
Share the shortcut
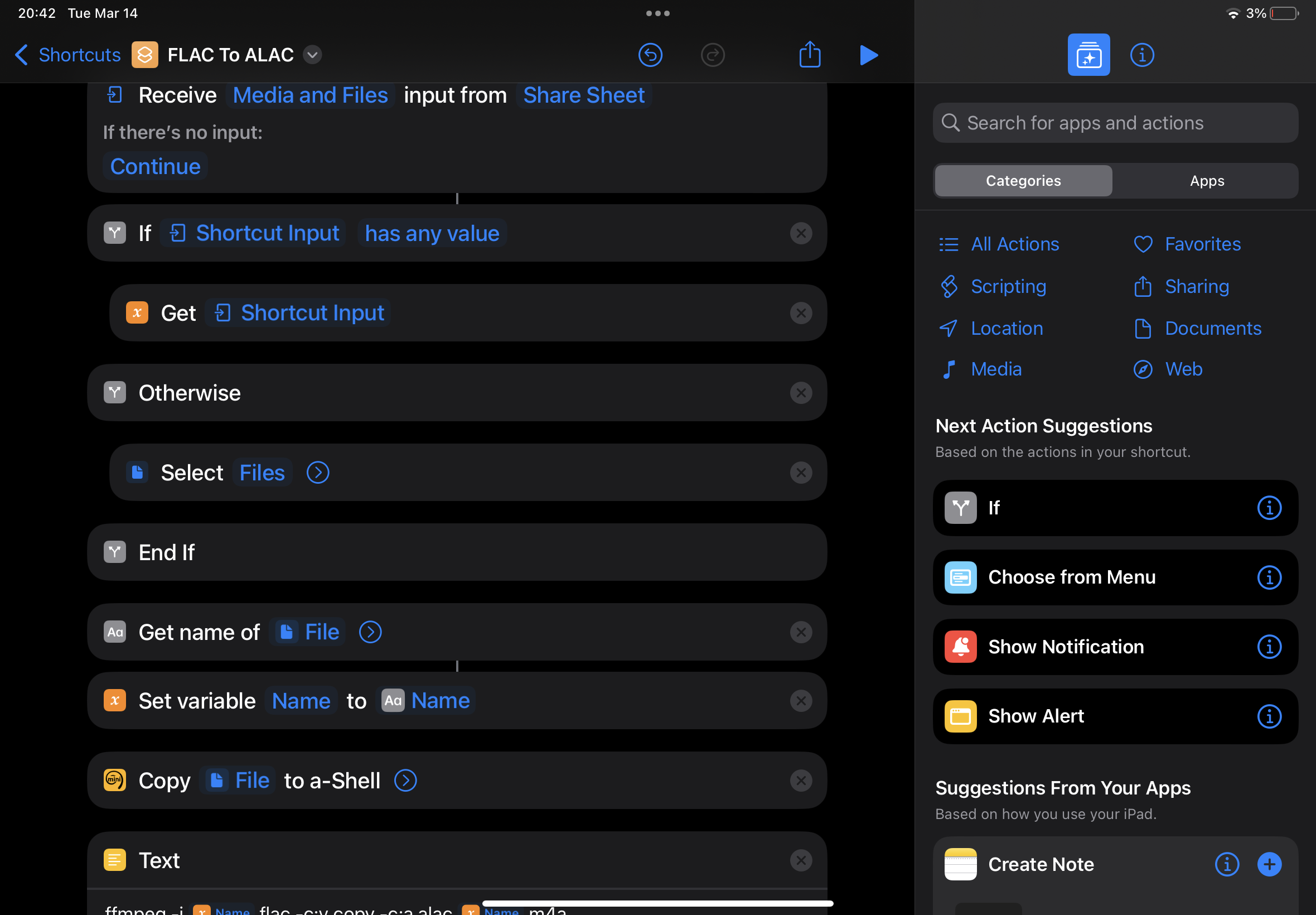click(809, 55)
